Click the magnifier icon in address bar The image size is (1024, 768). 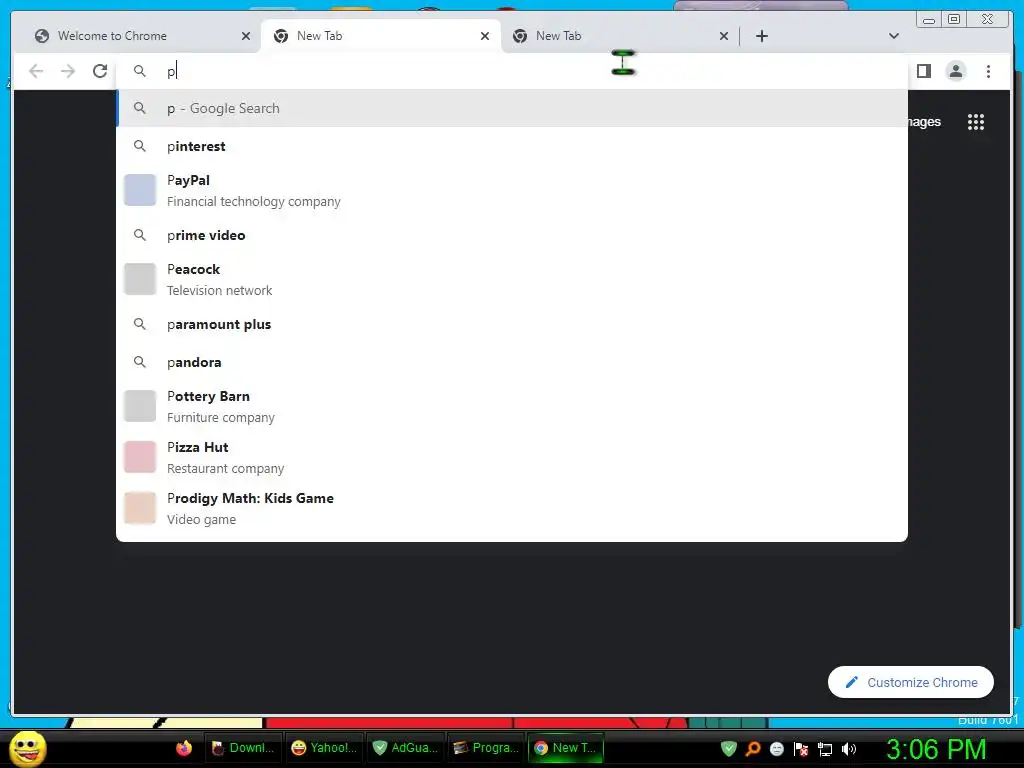140,71
